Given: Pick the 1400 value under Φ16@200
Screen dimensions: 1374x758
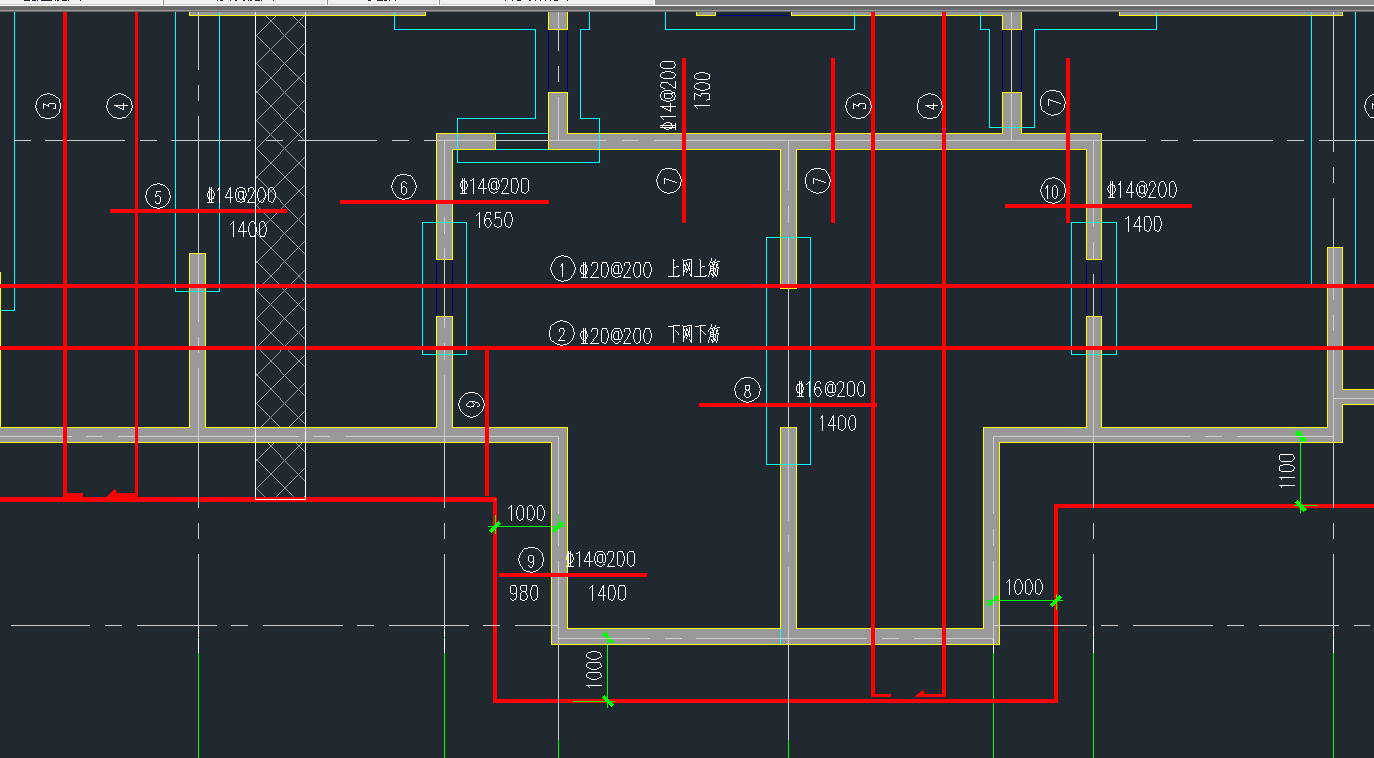Looking at the screenshot, I should point(838,423).
